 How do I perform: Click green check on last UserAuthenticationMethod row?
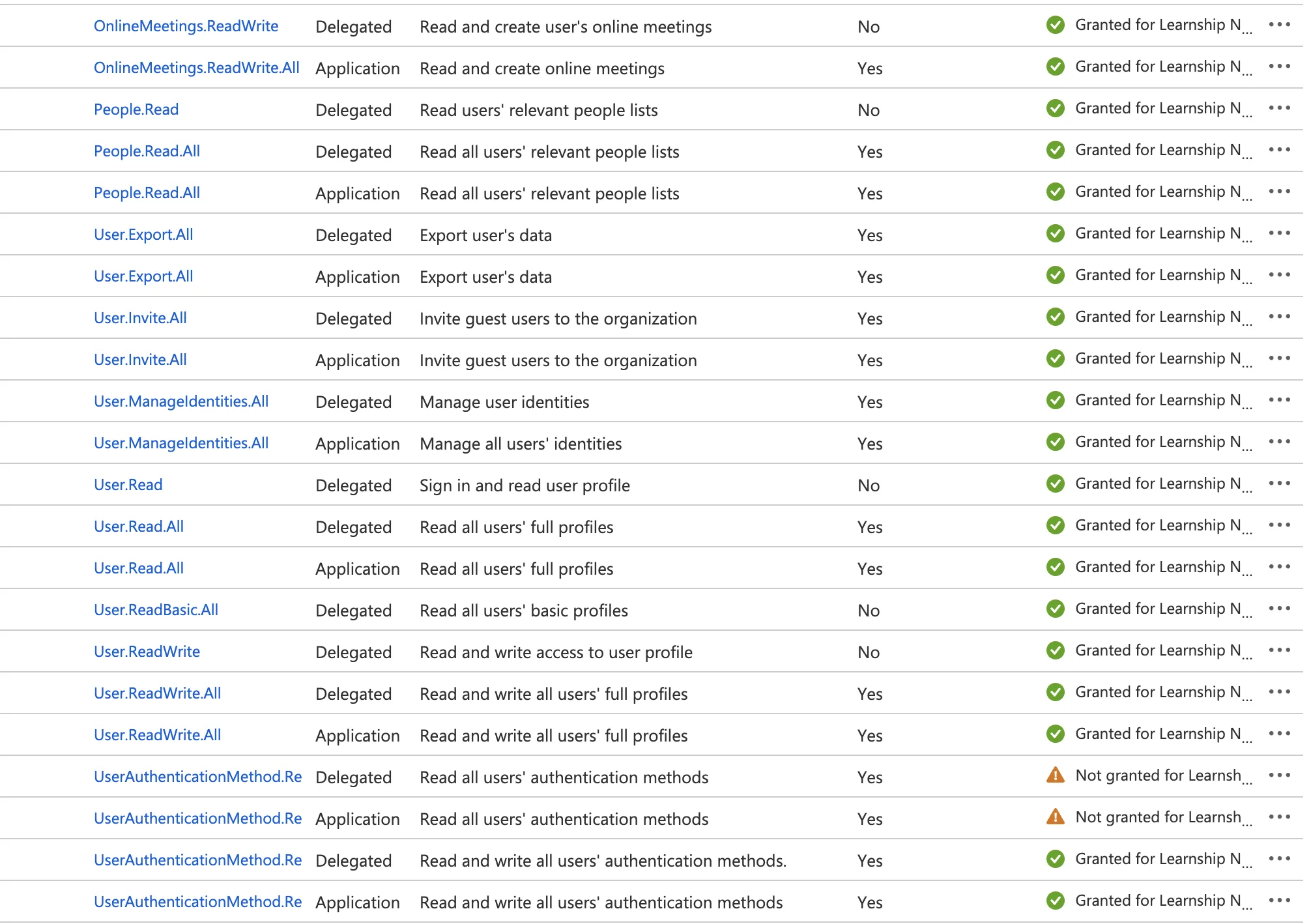click(1055, 901)
